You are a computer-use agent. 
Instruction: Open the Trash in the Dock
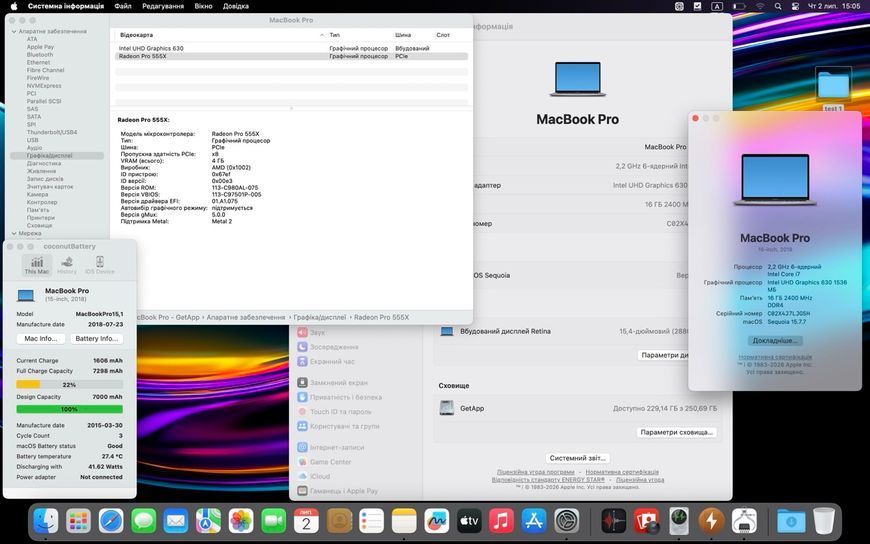[x=824, y=521]
